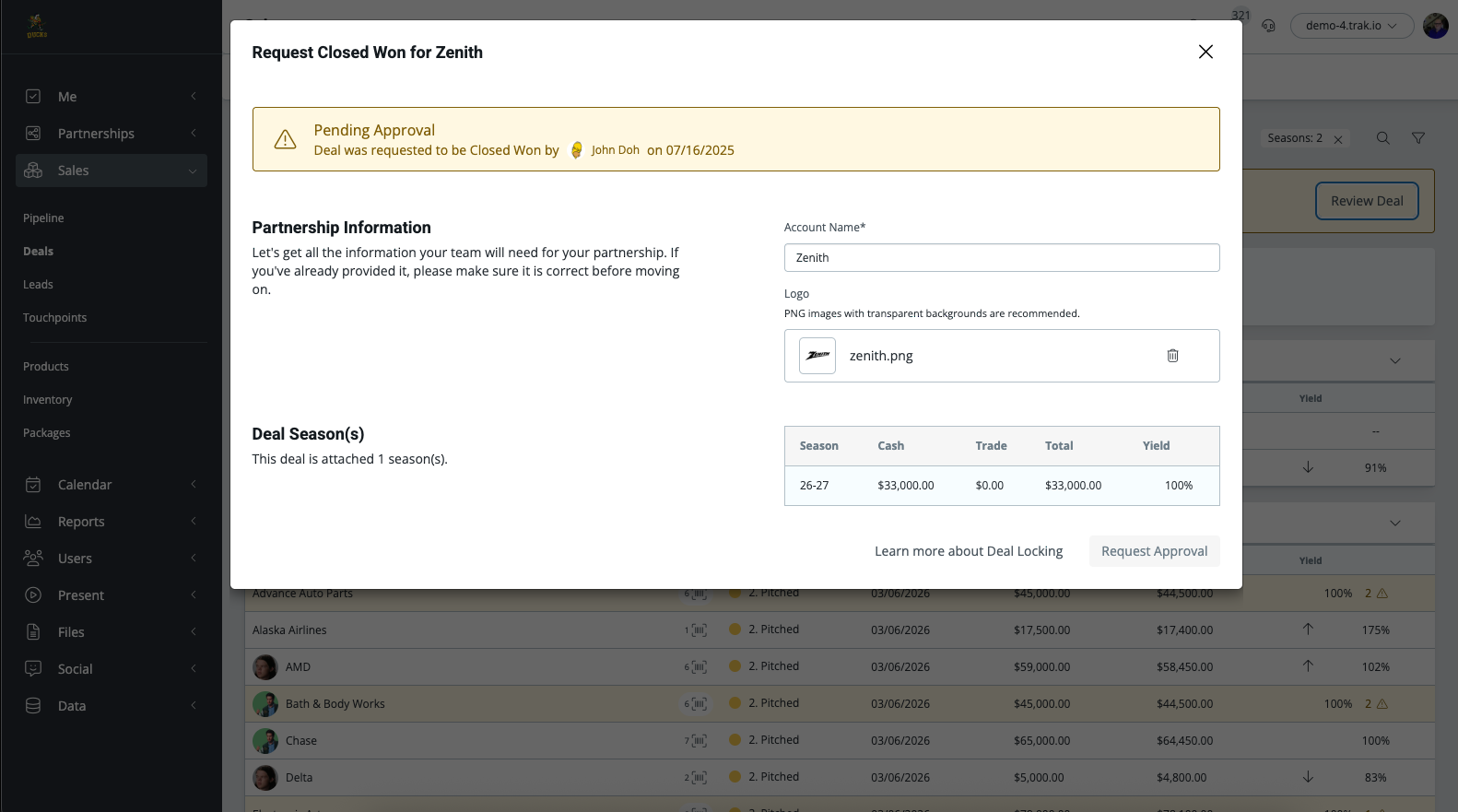Click the Present play icon
Screen dimensions: 1458x812
(x=33, y=595)
